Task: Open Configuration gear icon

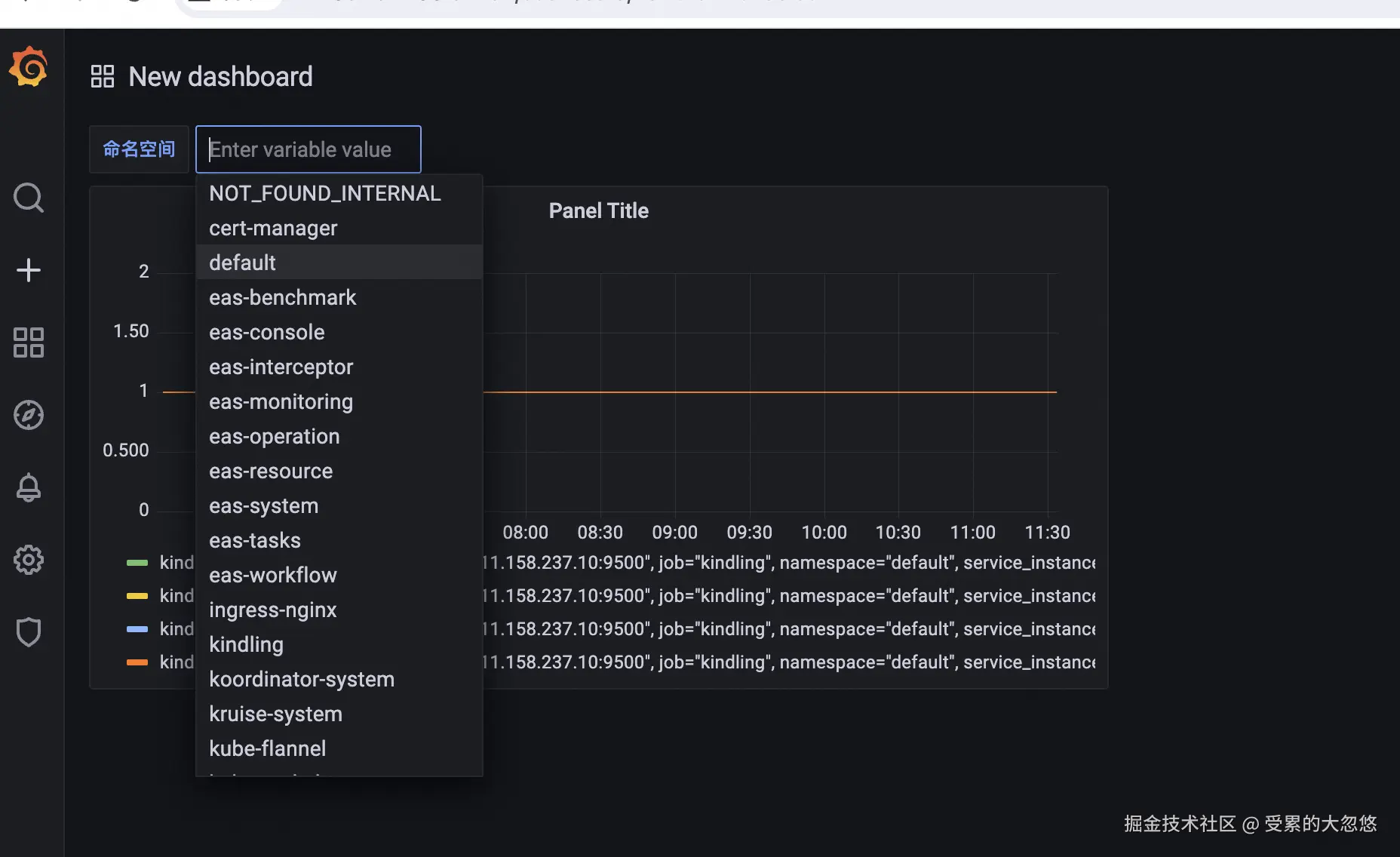Action: tap(29, 560)
